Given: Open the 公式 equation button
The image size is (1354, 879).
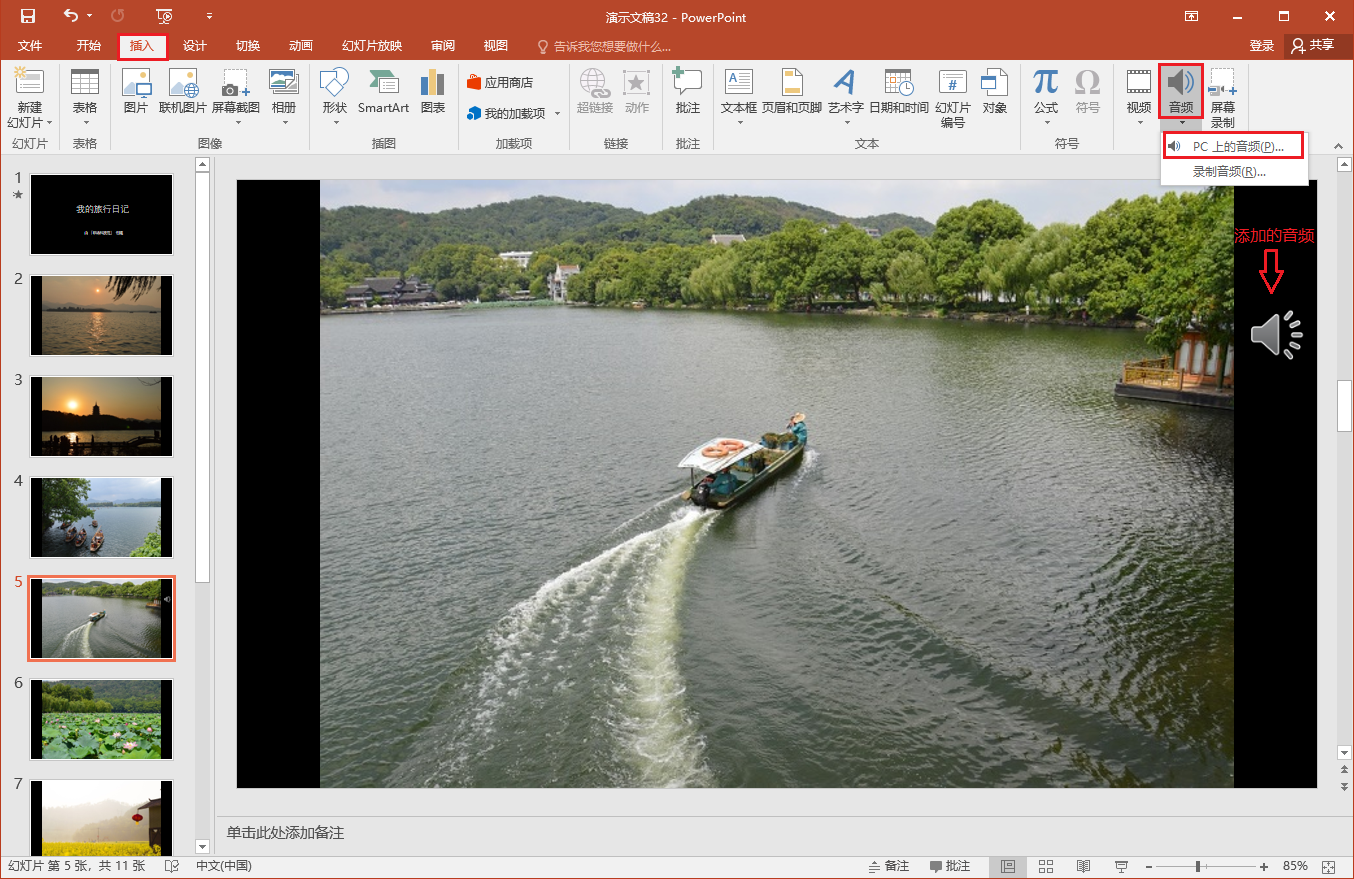Looking at the screenshot, I should click(x=1046, y=93).
